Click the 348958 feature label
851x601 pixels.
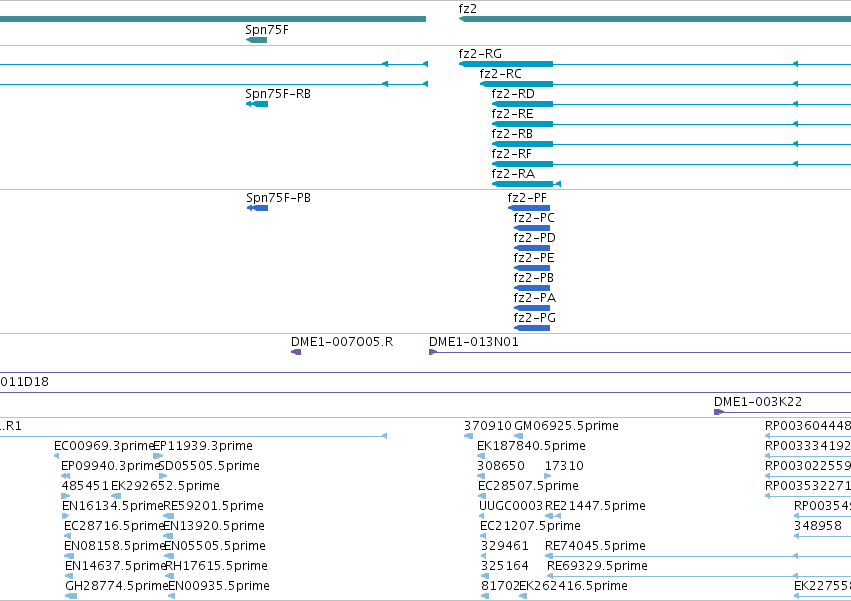pyautogui.click(x=818, y=526)
